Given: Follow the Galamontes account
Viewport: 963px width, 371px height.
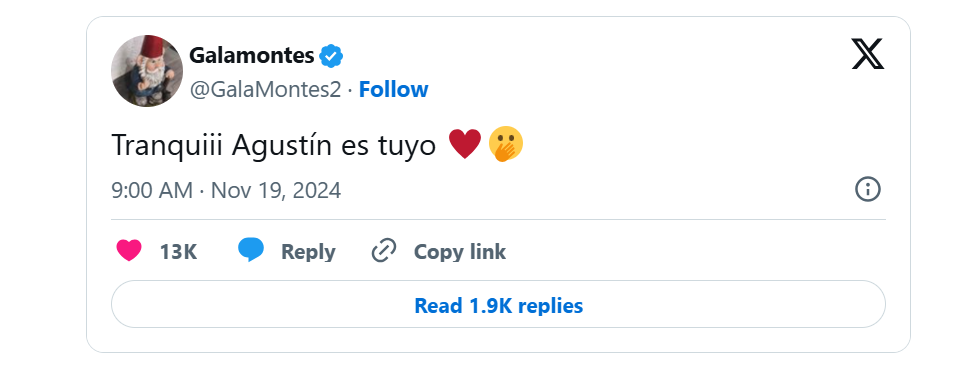Looking at the screenshot, I should [x=394, y=90].
